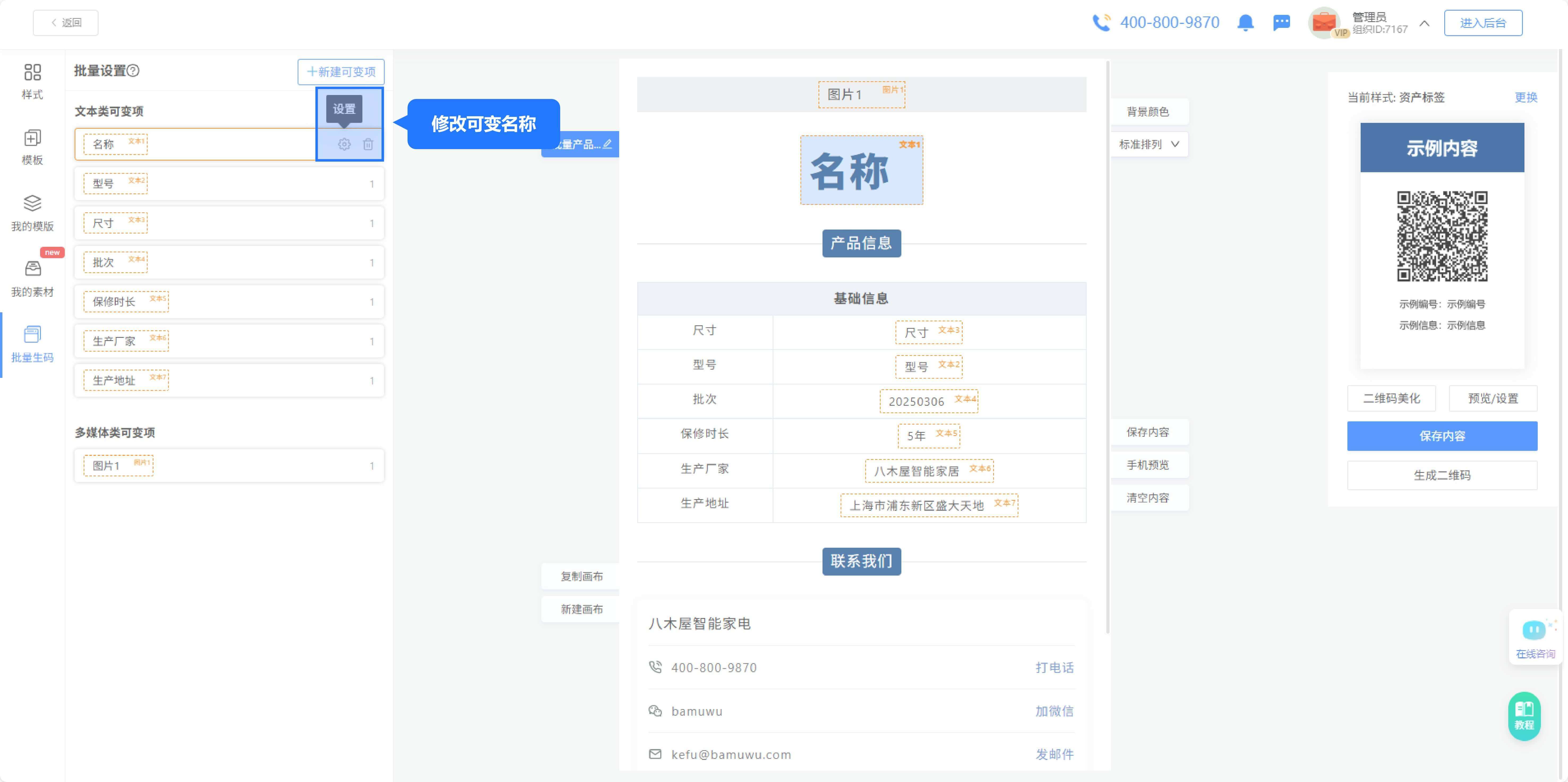Click the trash icon on 名称 row

point(368,144)
